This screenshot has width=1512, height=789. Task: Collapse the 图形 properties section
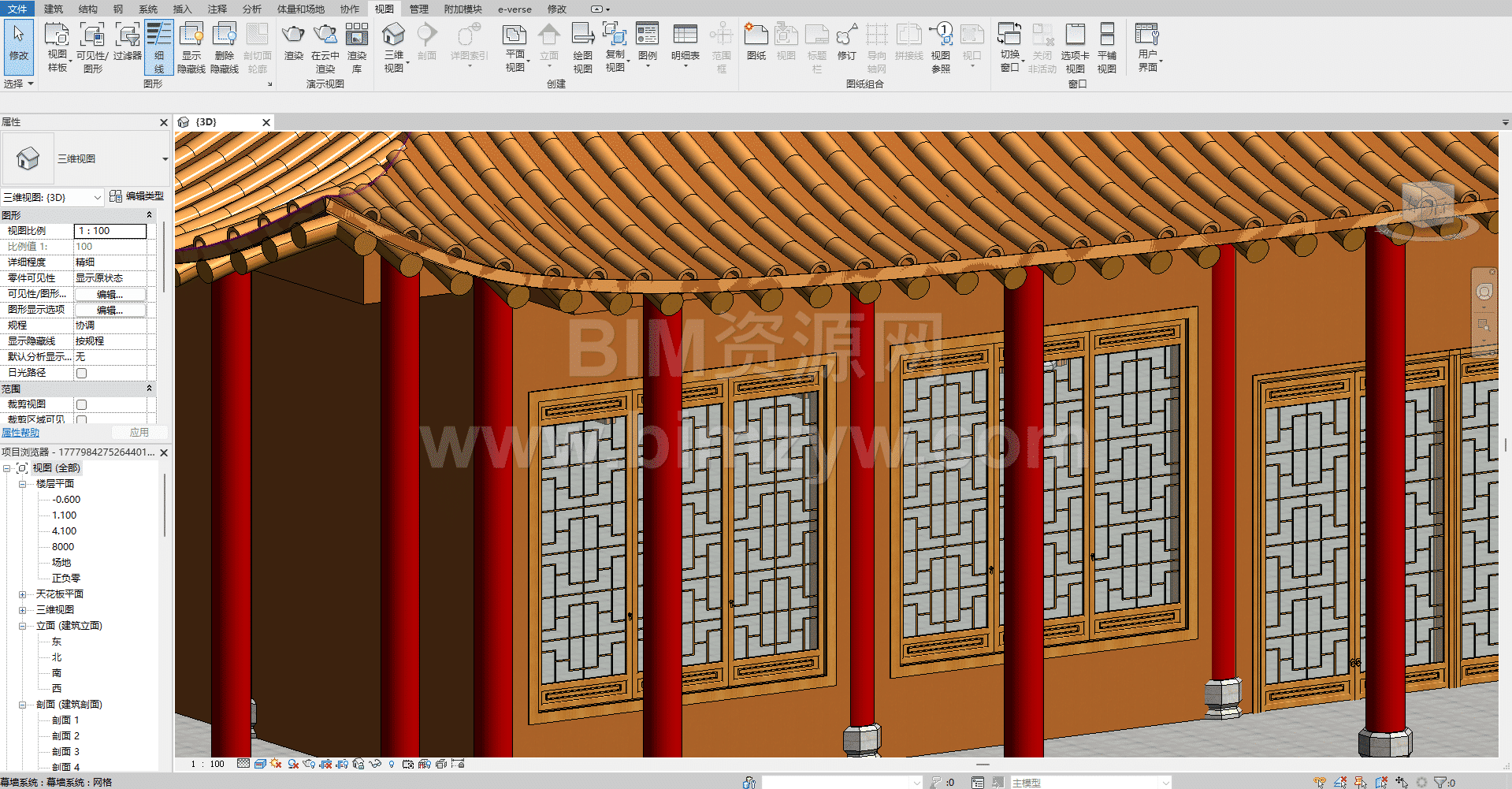[x=149, y=215]
